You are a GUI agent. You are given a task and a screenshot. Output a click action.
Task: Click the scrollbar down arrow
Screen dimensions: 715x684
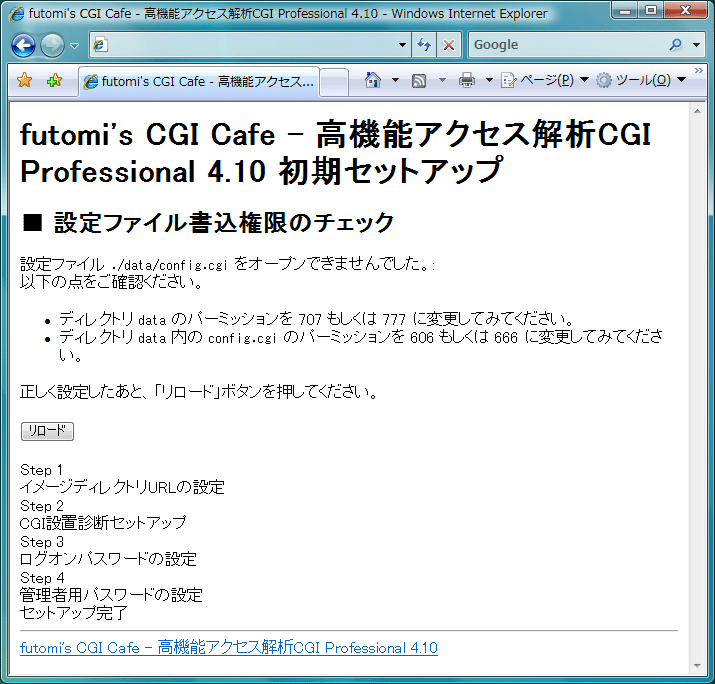coord(697,666)
